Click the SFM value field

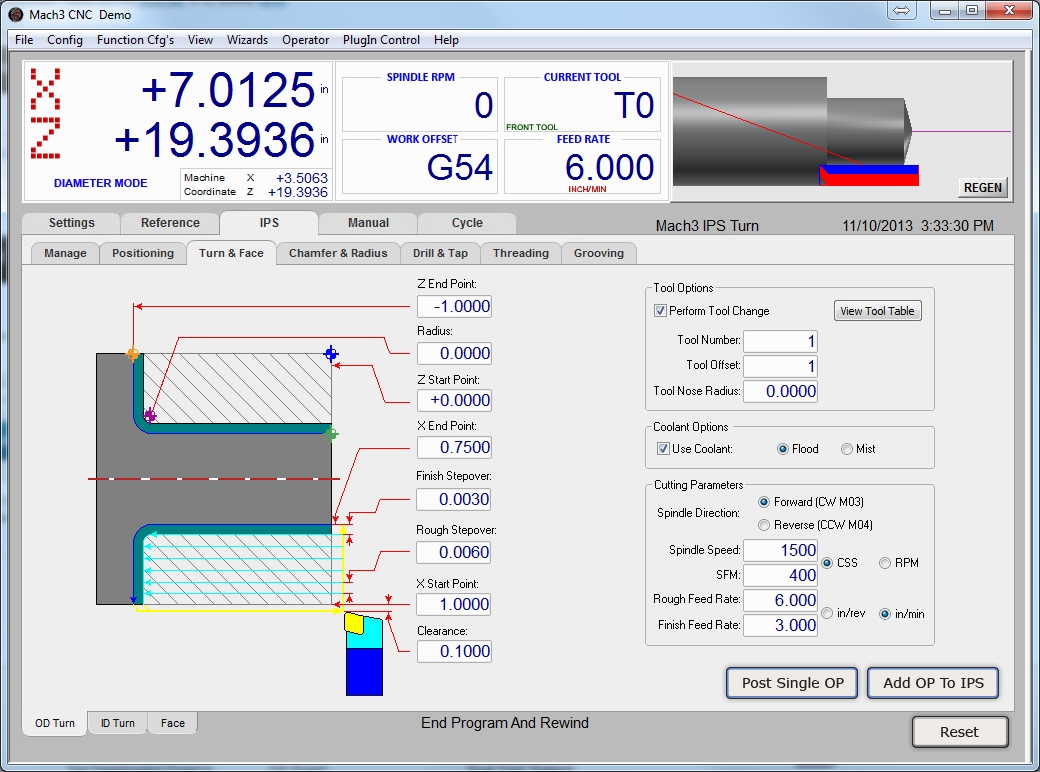(781, 575)
